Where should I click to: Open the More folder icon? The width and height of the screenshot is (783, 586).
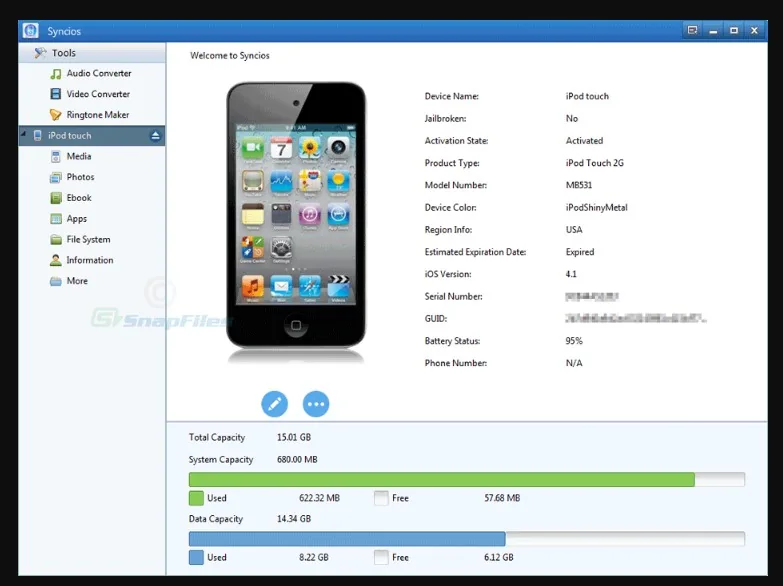[56, 281]
